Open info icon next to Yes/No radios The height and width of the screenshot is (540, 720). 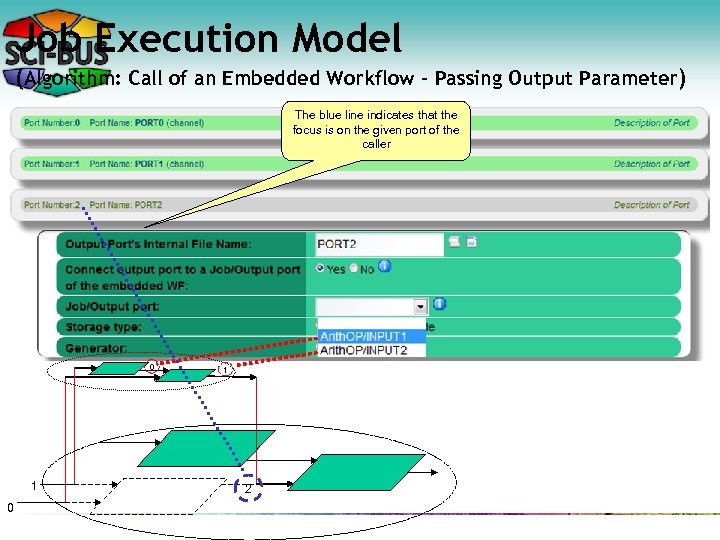click(x=384, y=266)
